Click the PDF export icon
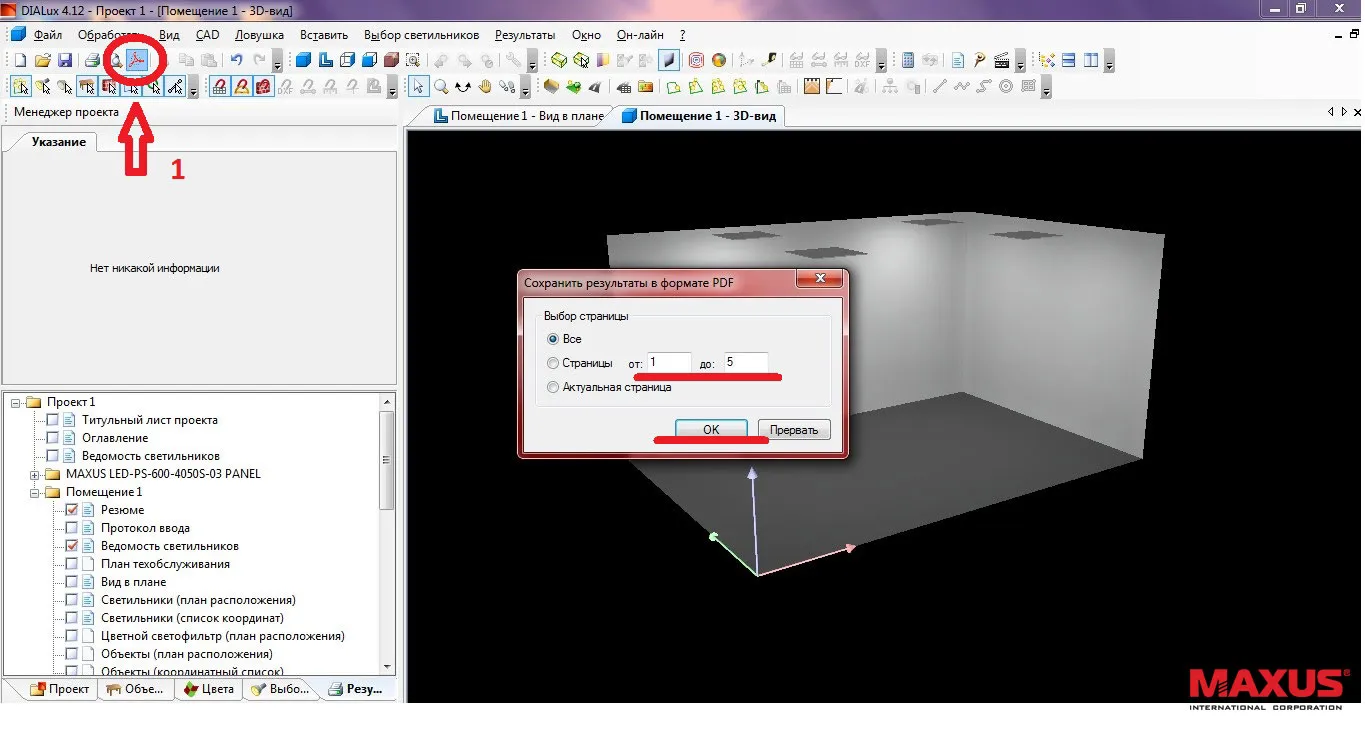1365x730 pixels. click(x=137, y=61)
